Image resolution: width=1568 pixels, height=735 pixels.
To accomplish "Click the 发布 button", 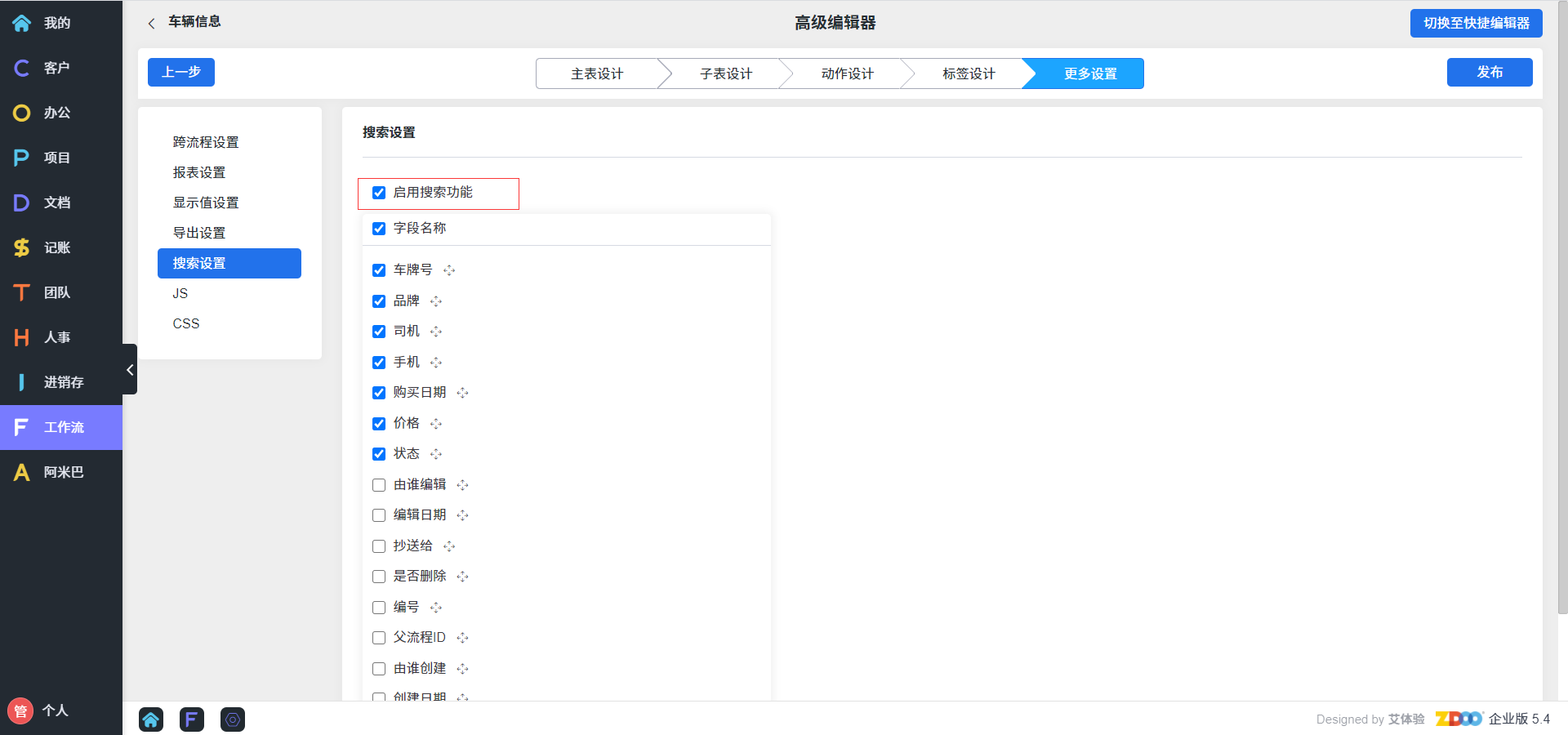I will [x=1489, y=72].
